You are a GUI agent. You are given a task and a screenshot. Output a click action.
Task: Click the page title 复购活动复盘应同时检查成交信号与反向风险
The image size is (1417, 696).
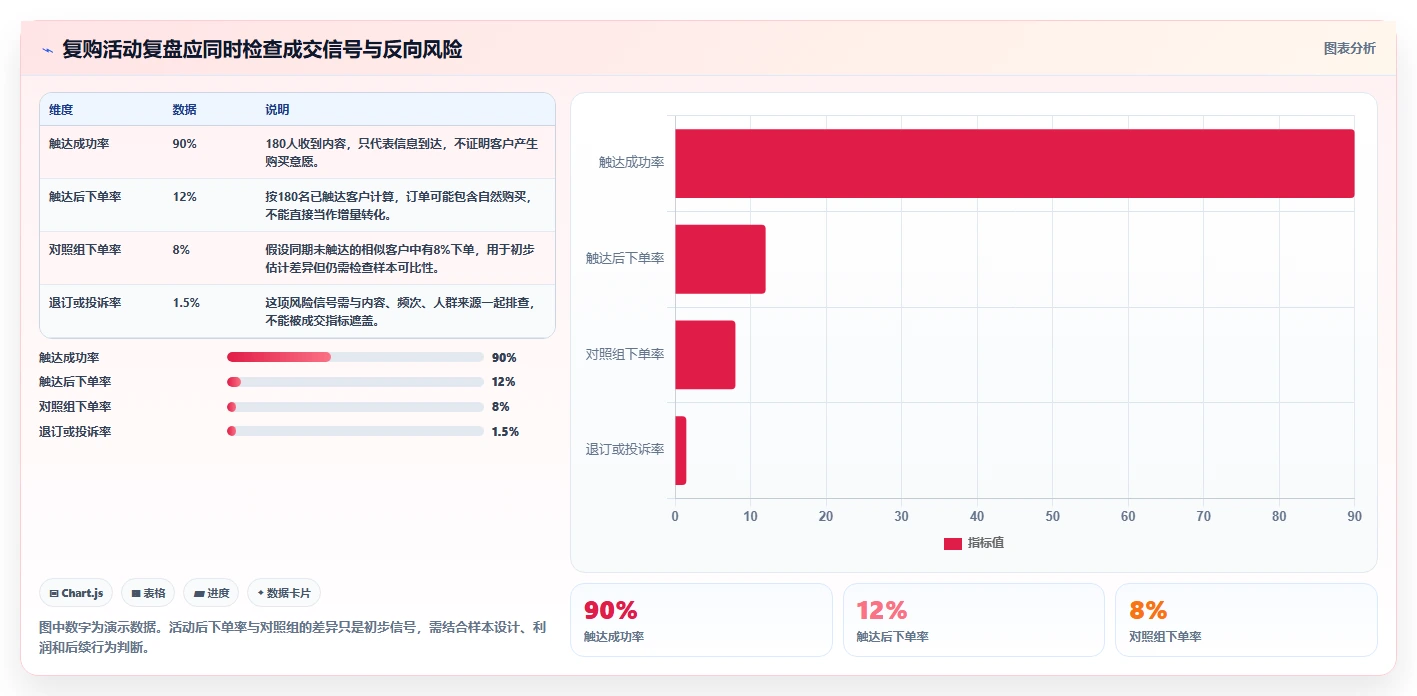tap(262, 50)
